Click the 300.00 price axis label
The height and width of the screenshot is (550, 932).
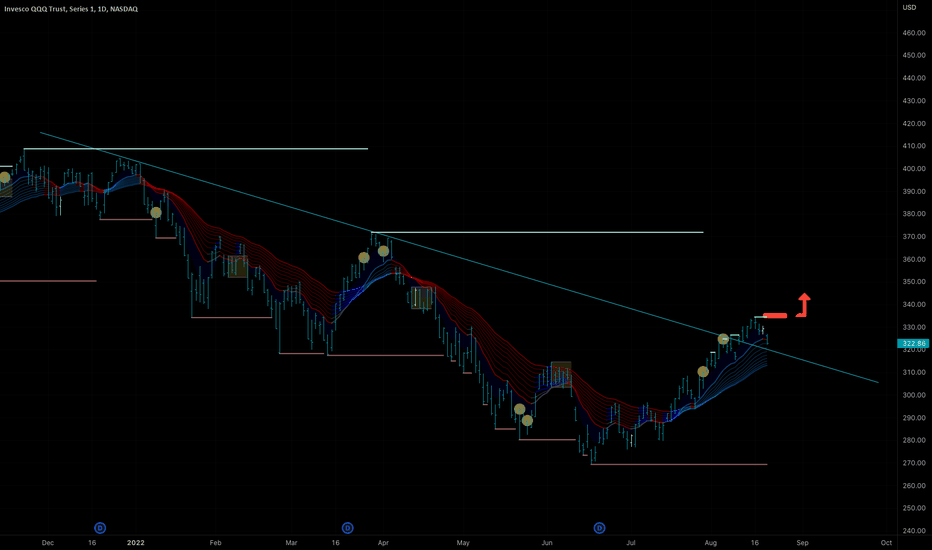click(914, 395)
